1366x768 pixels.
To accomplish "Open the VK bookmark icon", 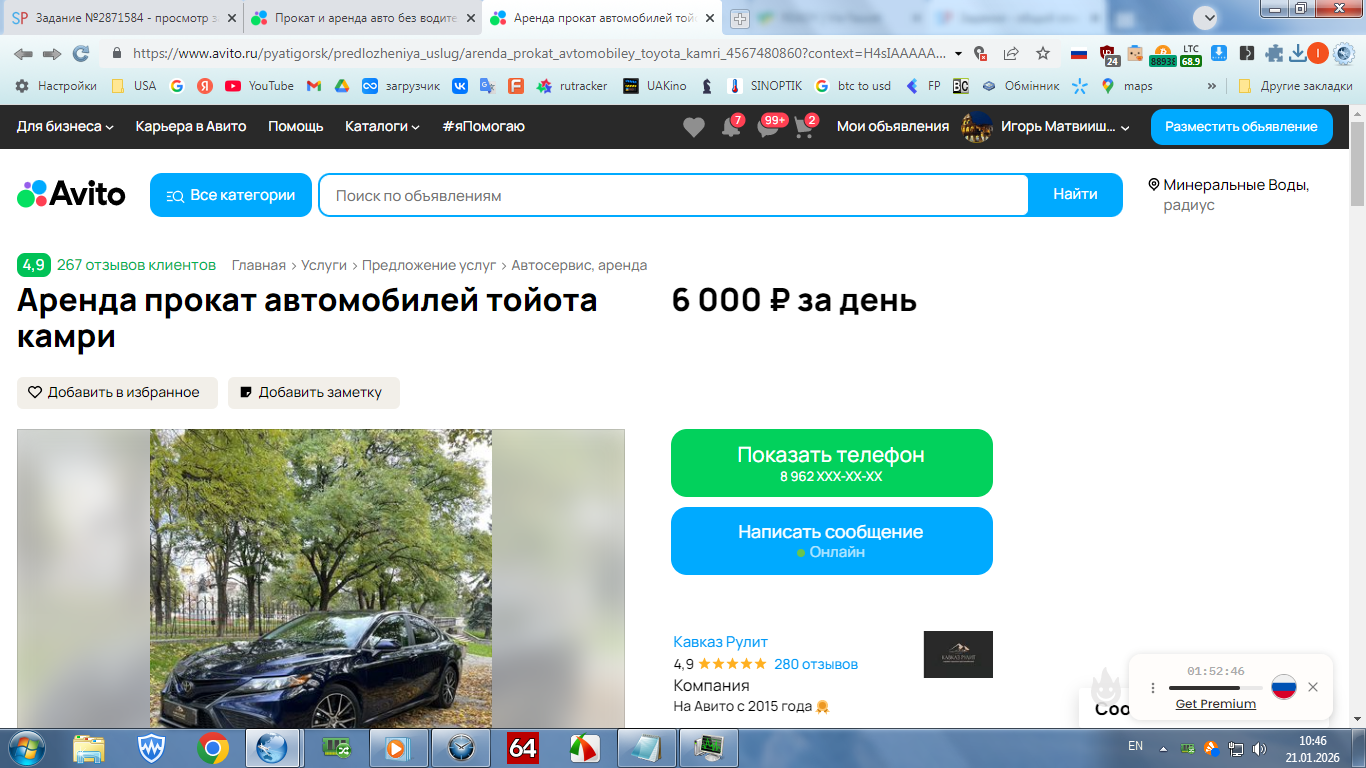I will [x=460, y=86].
